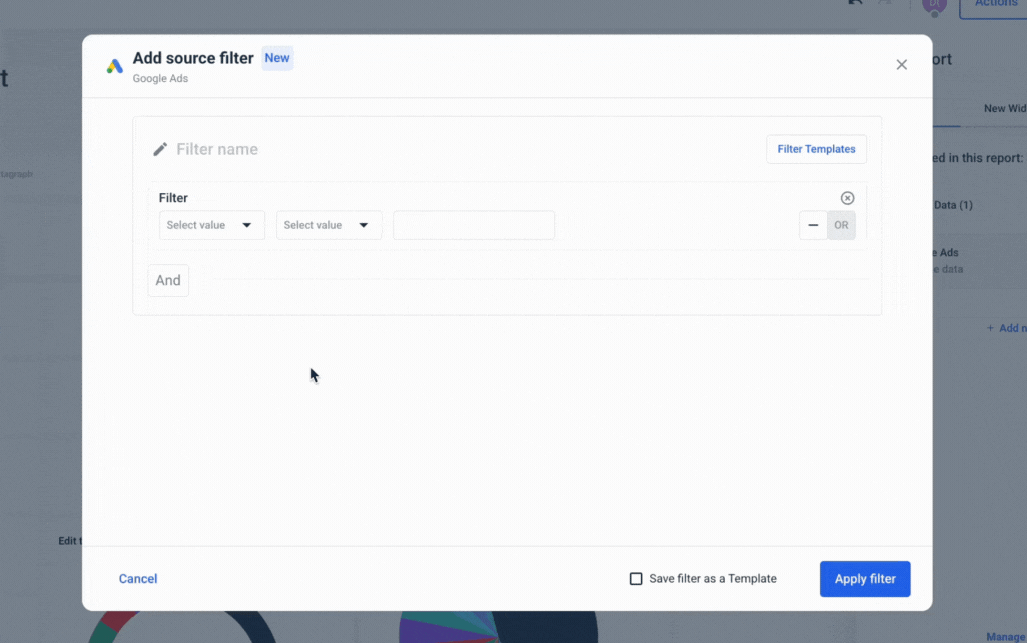
Task: Open the first Select value dropdown
Action: coord(211,225)
